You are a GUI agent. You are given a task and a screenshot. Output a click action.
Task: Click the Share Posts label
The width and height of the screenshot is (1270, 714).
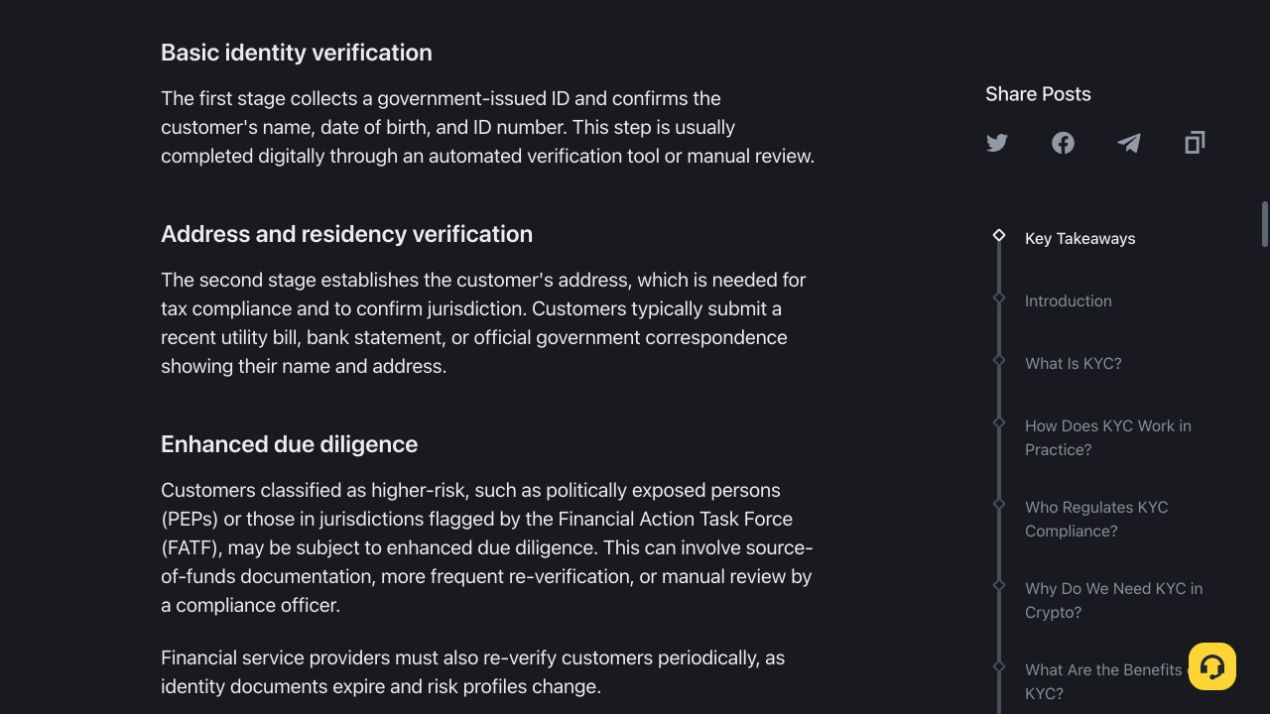click(x=1038, y=94)
